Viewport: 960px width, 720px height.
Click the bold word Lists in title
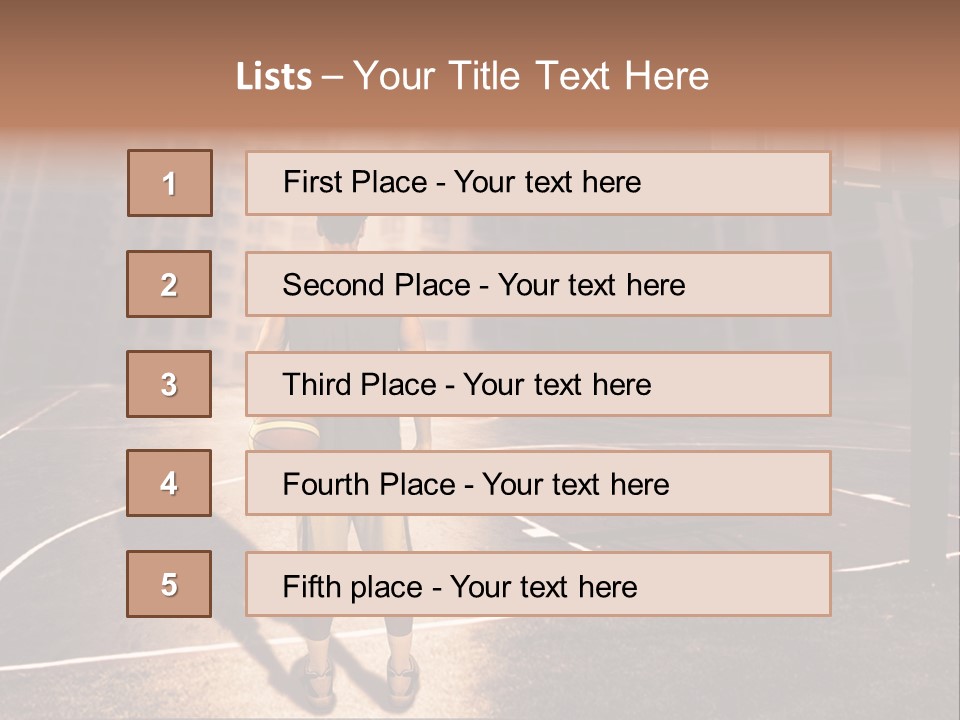pos(274,77)
